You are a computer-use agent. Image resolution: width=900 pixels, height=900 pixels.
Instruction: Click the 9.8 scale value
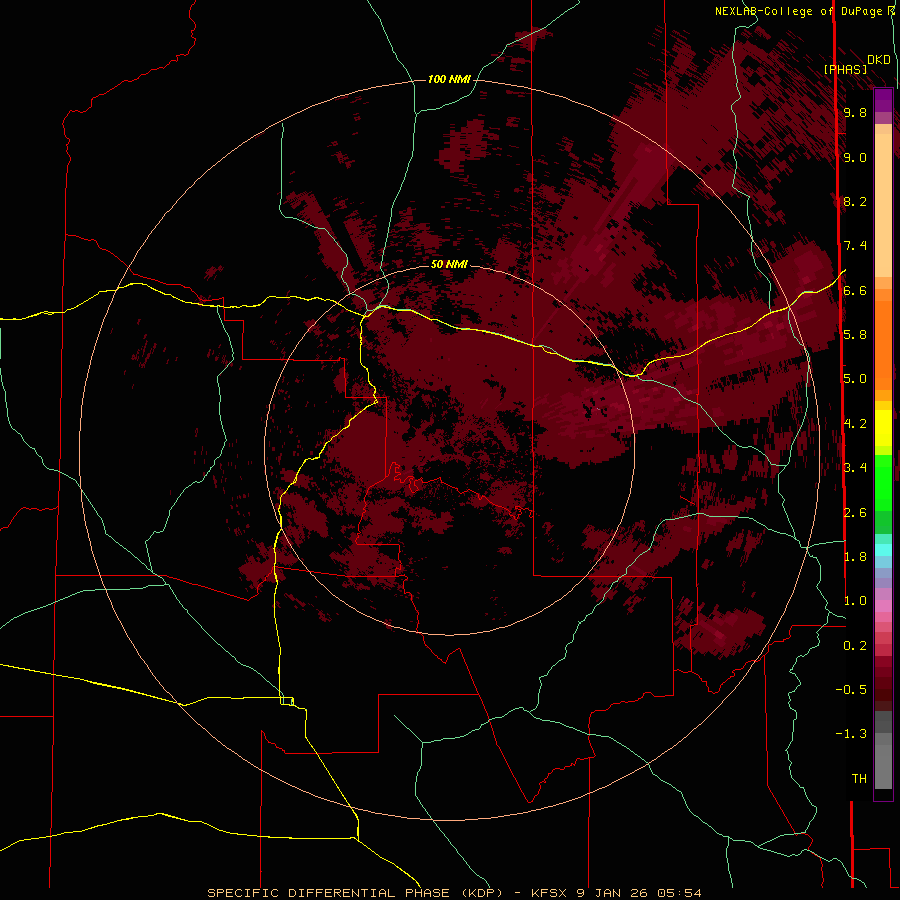[855, 112]
